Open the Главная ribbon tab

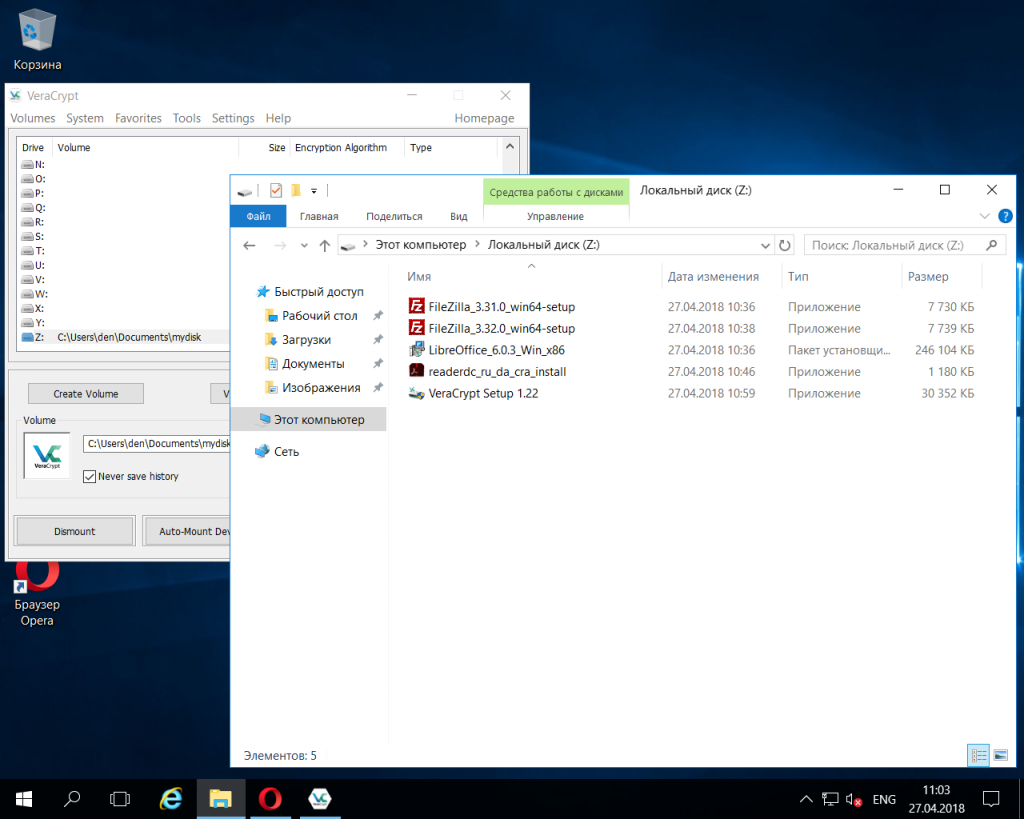click(x=319, y=216)
